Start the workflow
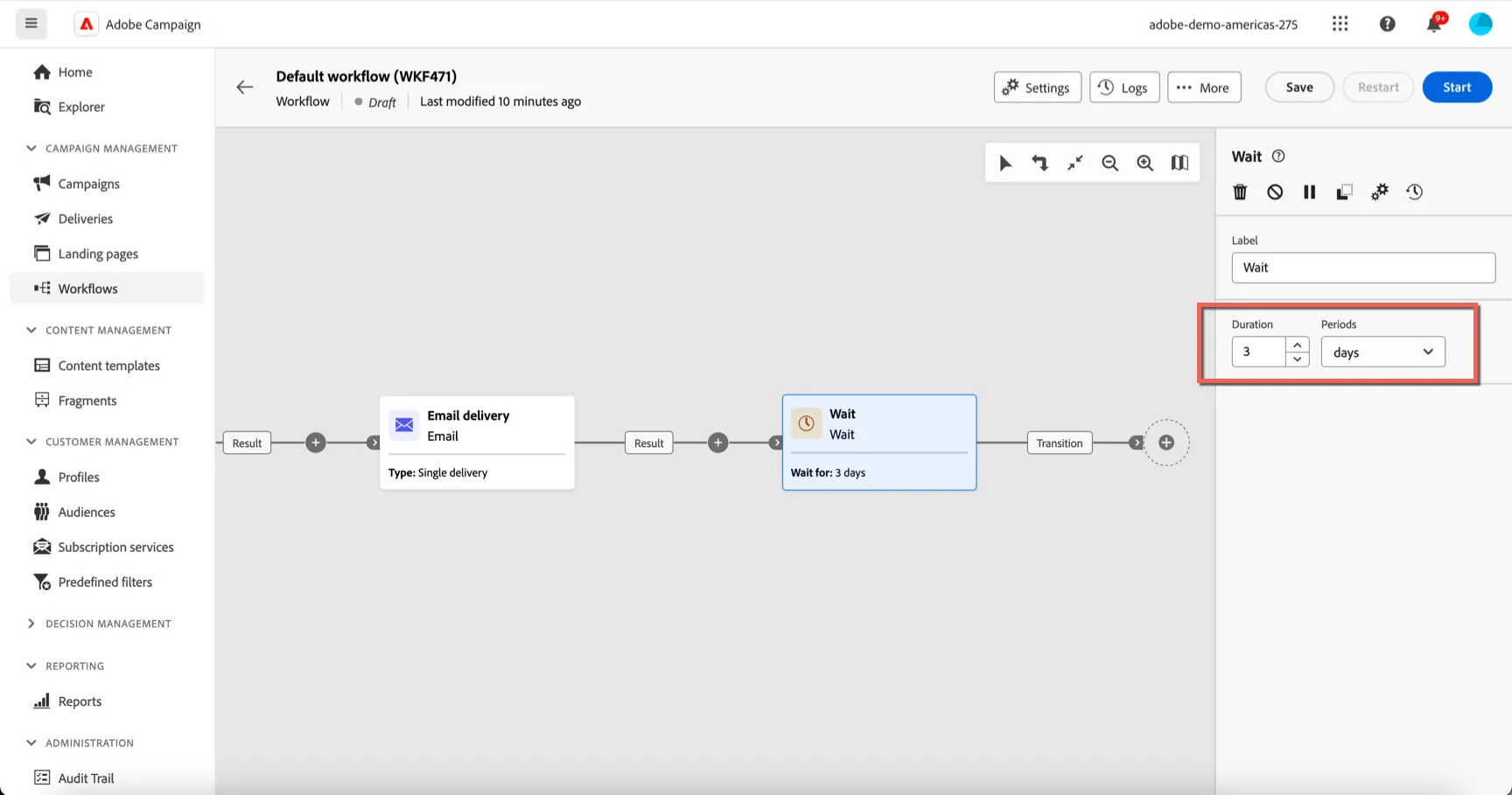The image size is (1512, 795). [x=1457, y=87]
